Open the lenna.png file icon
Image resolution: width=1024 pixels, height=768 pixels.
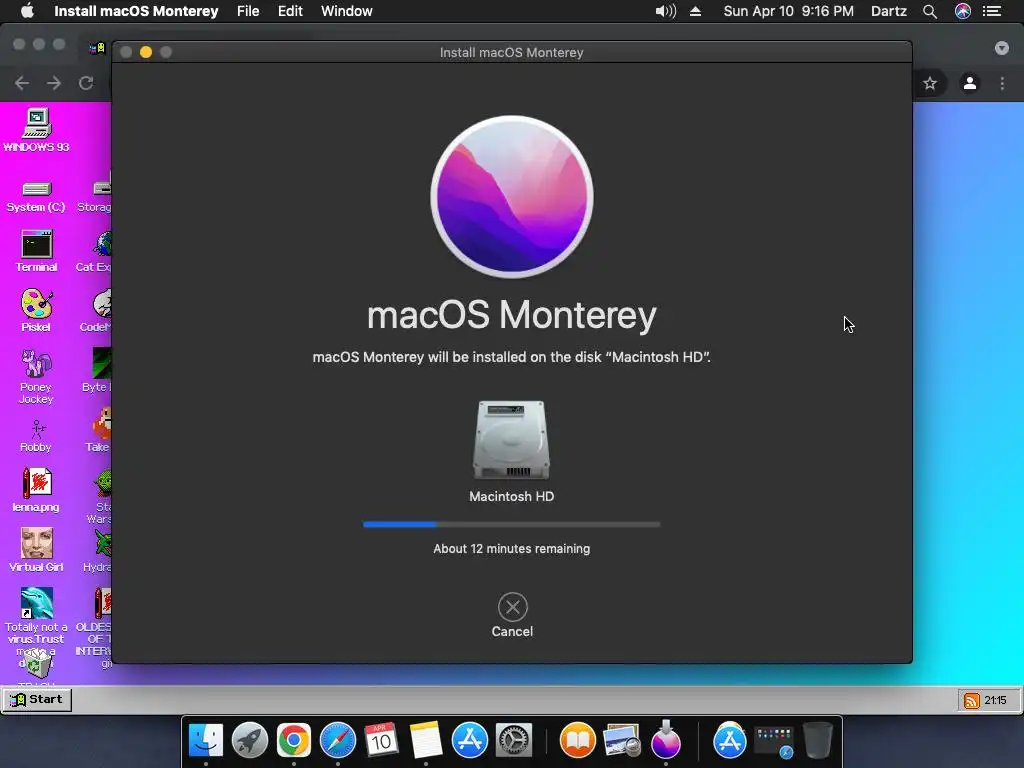tap(36, 490)
